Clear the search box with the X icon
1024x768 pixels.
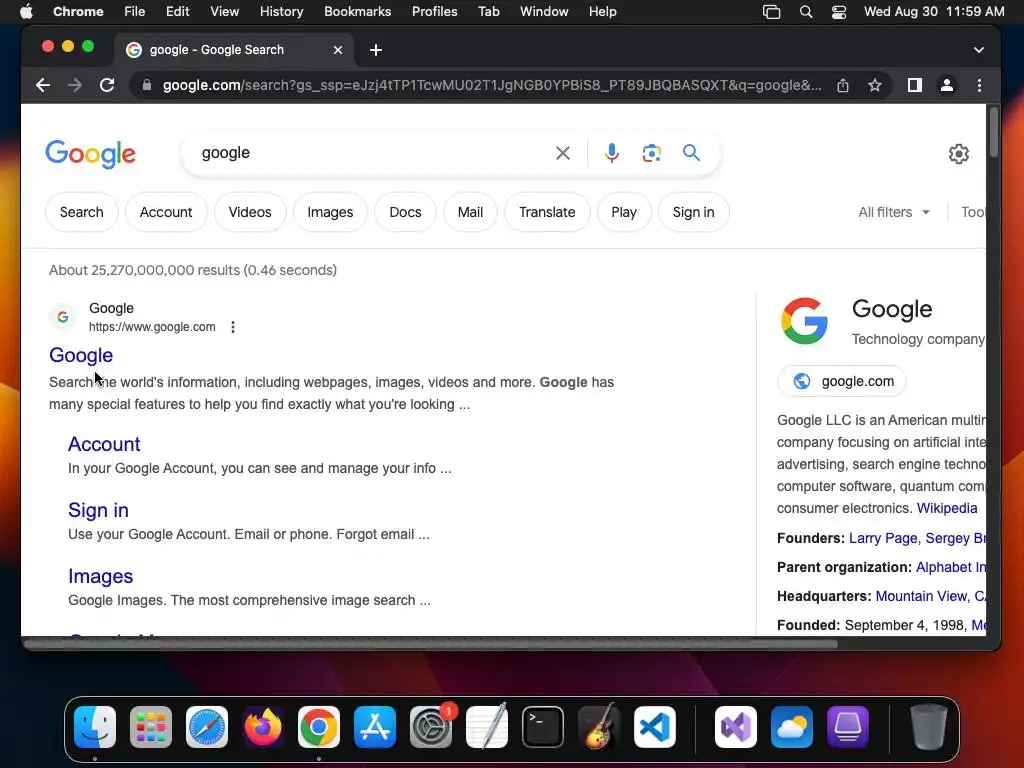pos(563,153)
